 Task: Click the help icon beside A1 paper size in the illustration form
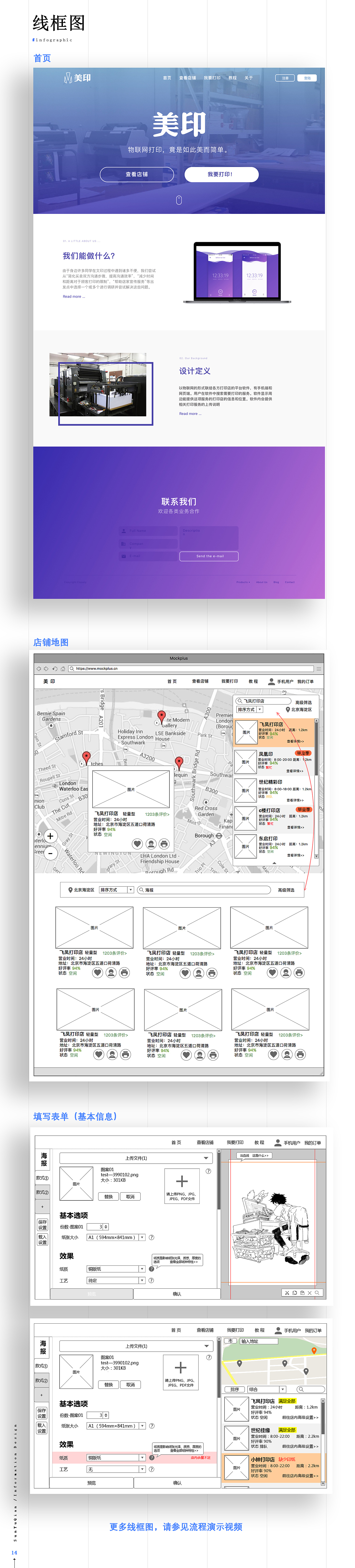[152, 1237]
